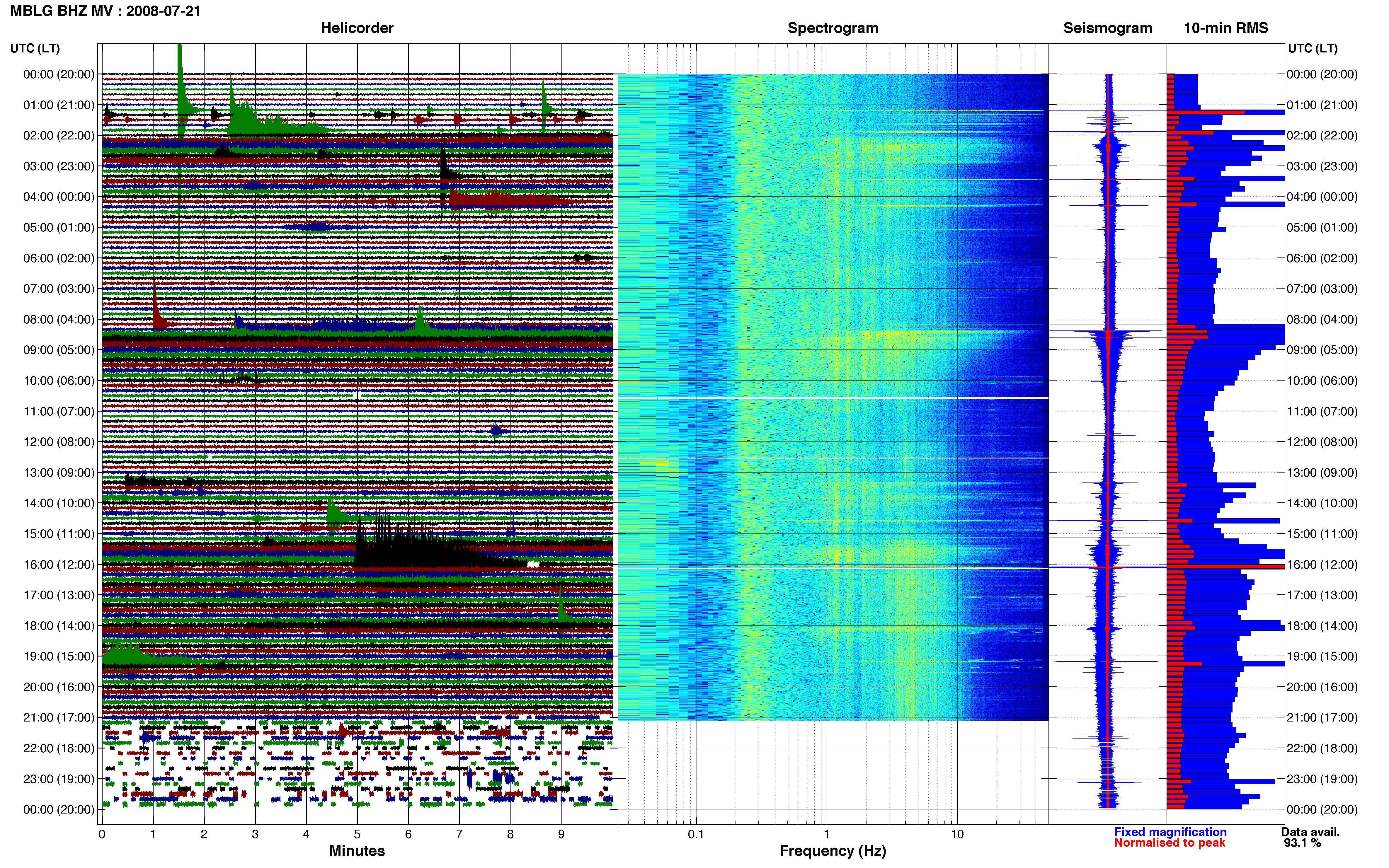Click left-axis time label 06:00 (02:00)

(x=59, y=258)
